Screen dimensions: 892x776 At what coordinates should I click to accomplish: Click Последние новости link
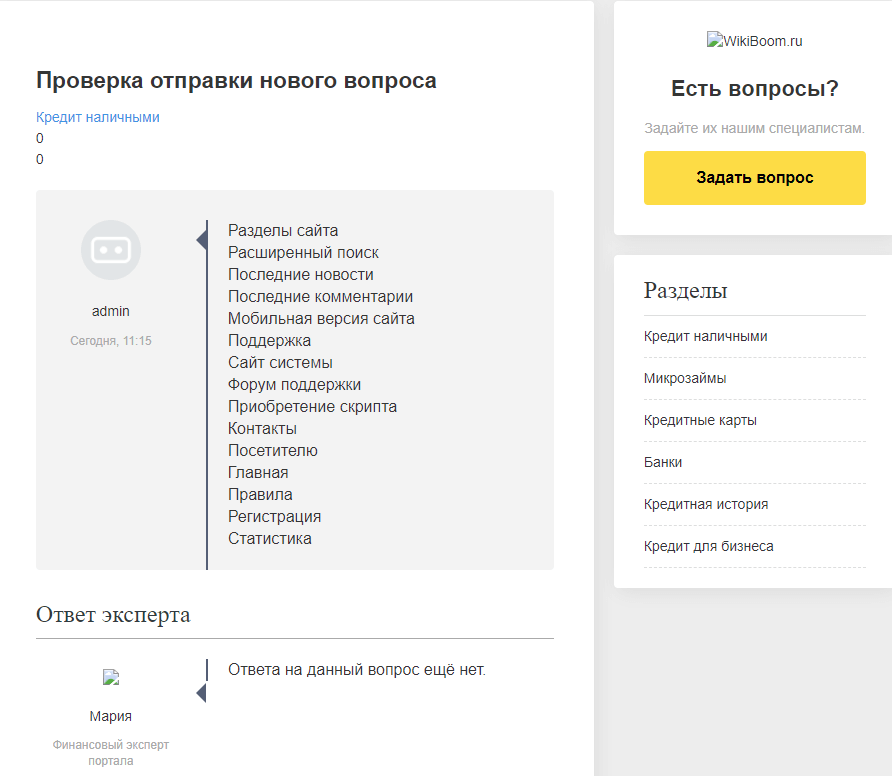(300, 274)
